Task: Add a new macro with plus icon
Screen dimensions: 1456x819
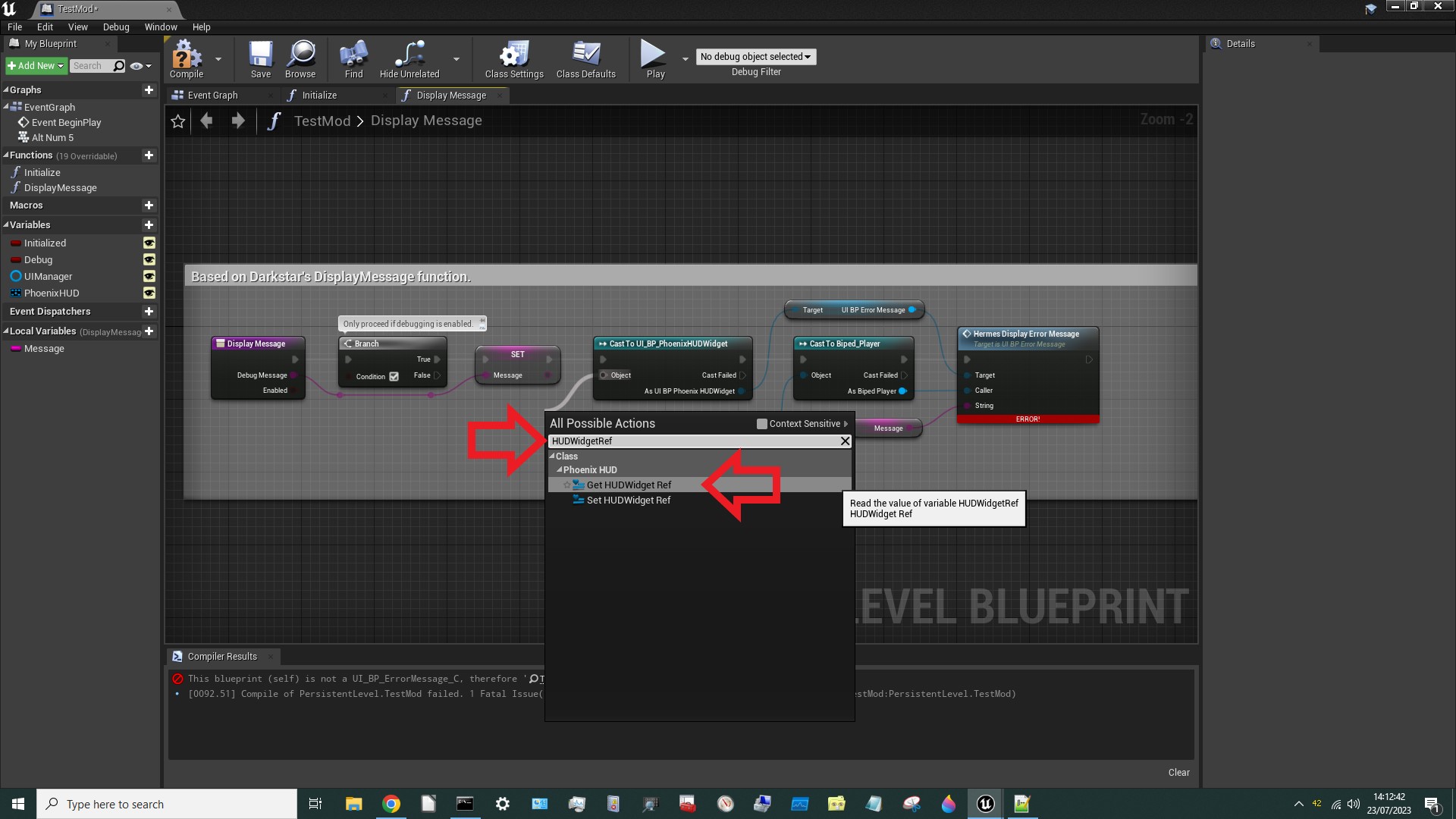Action: pyautogui.click(x=149, y=206)
